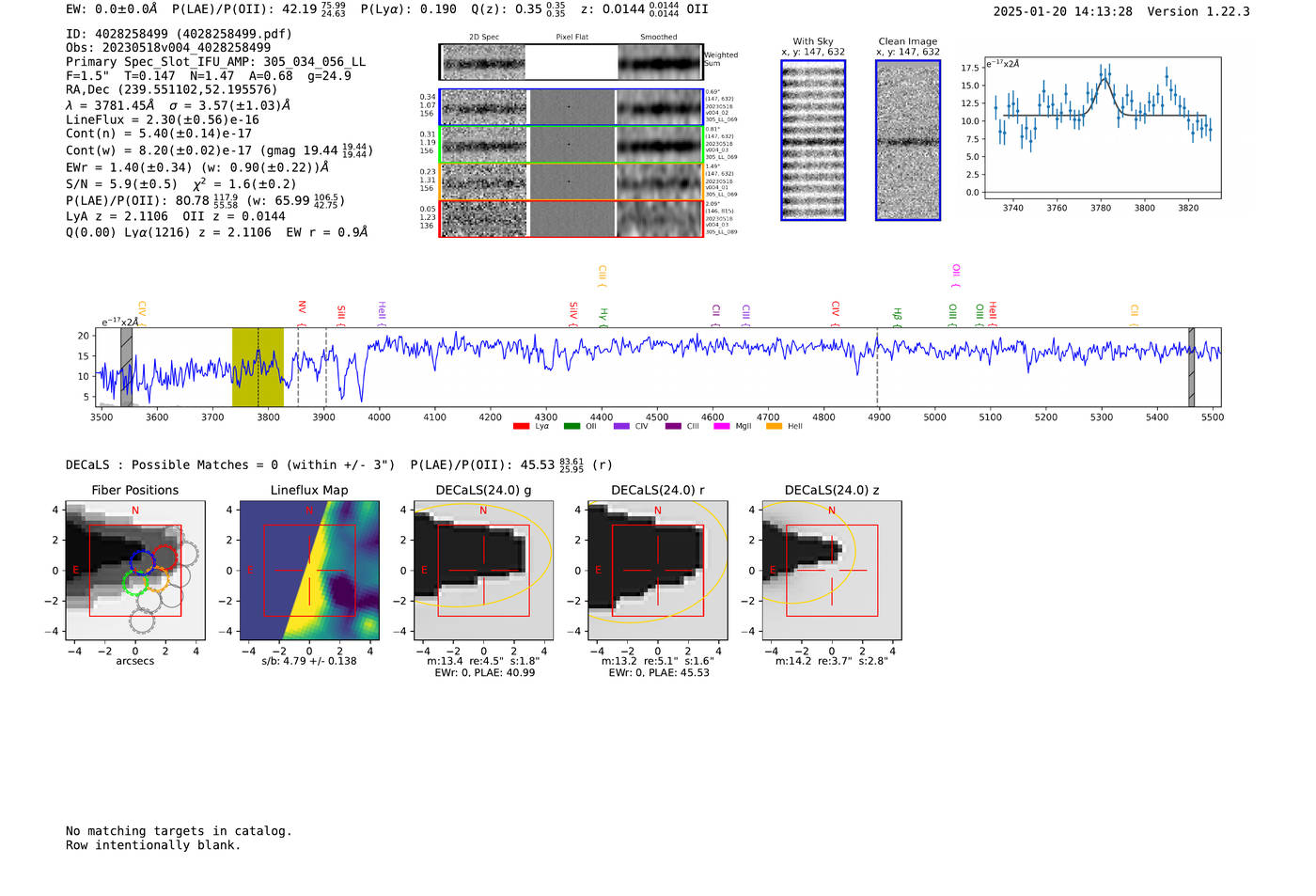Open the Gaussian emission line fit plot

point(1102,128)
